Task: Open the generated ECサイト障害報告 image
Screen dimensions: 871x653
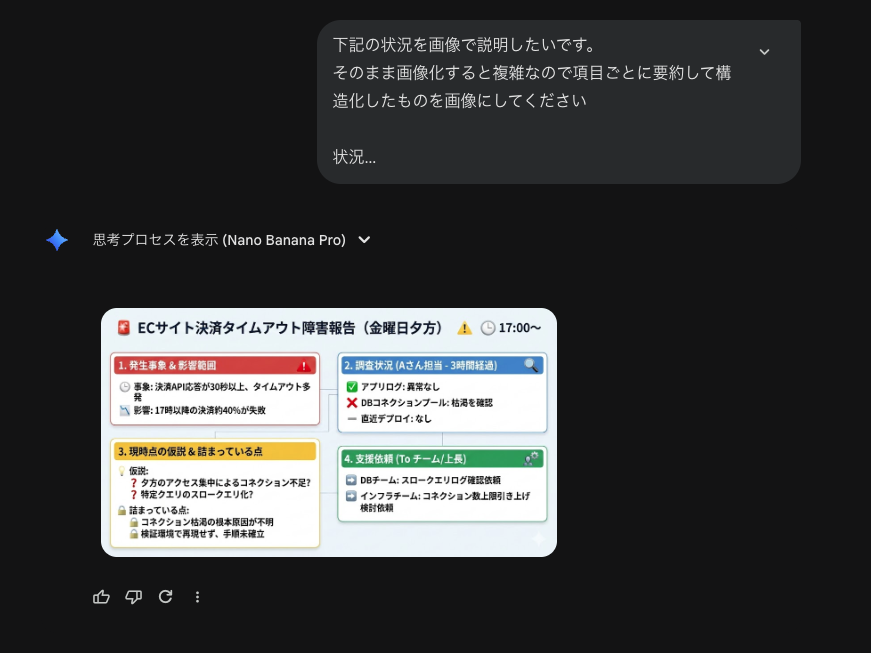Action: pyautogui.click(x=329, y=433)
